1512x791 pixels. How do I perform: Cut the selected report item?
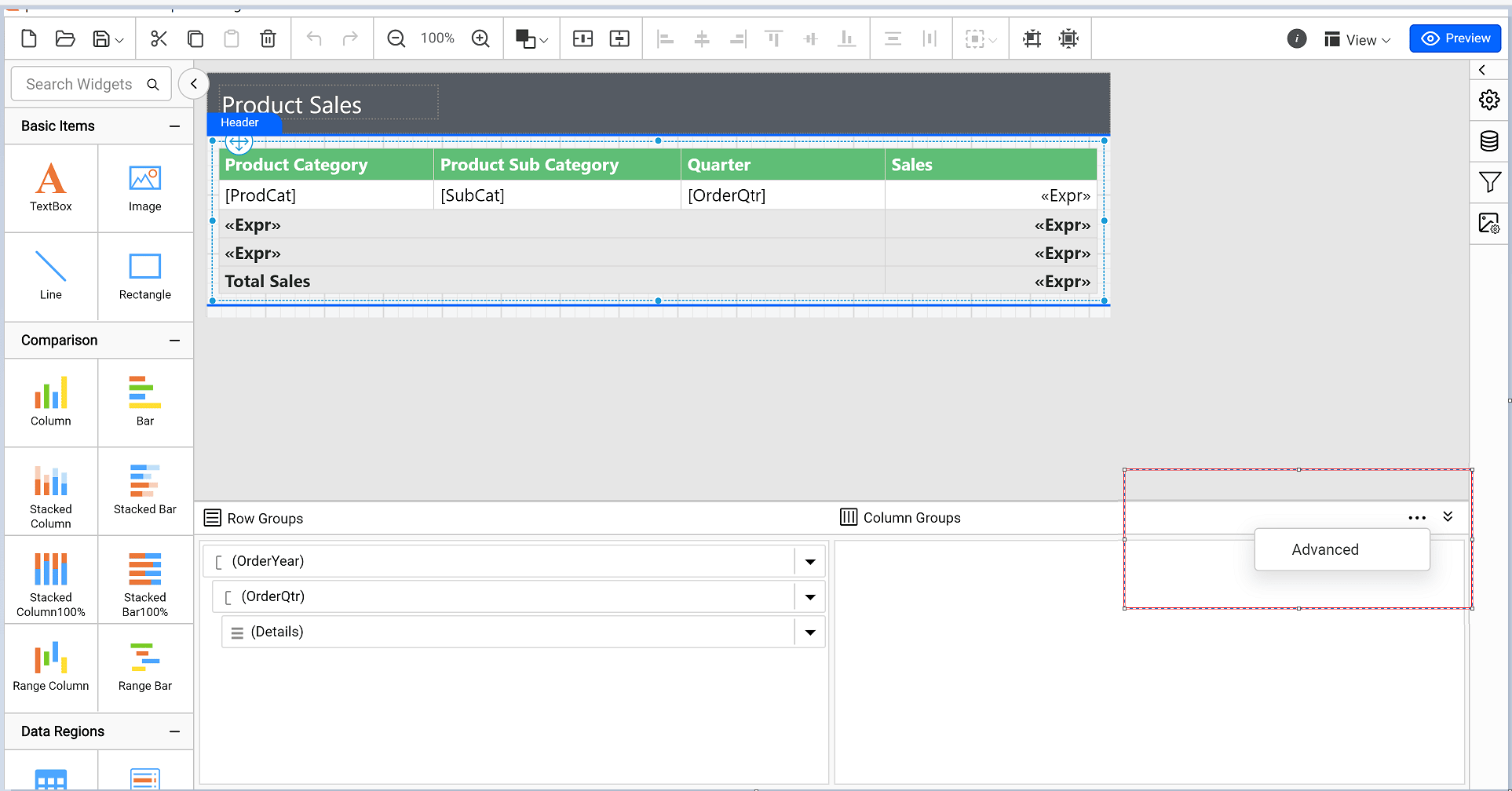coord(159,38)
